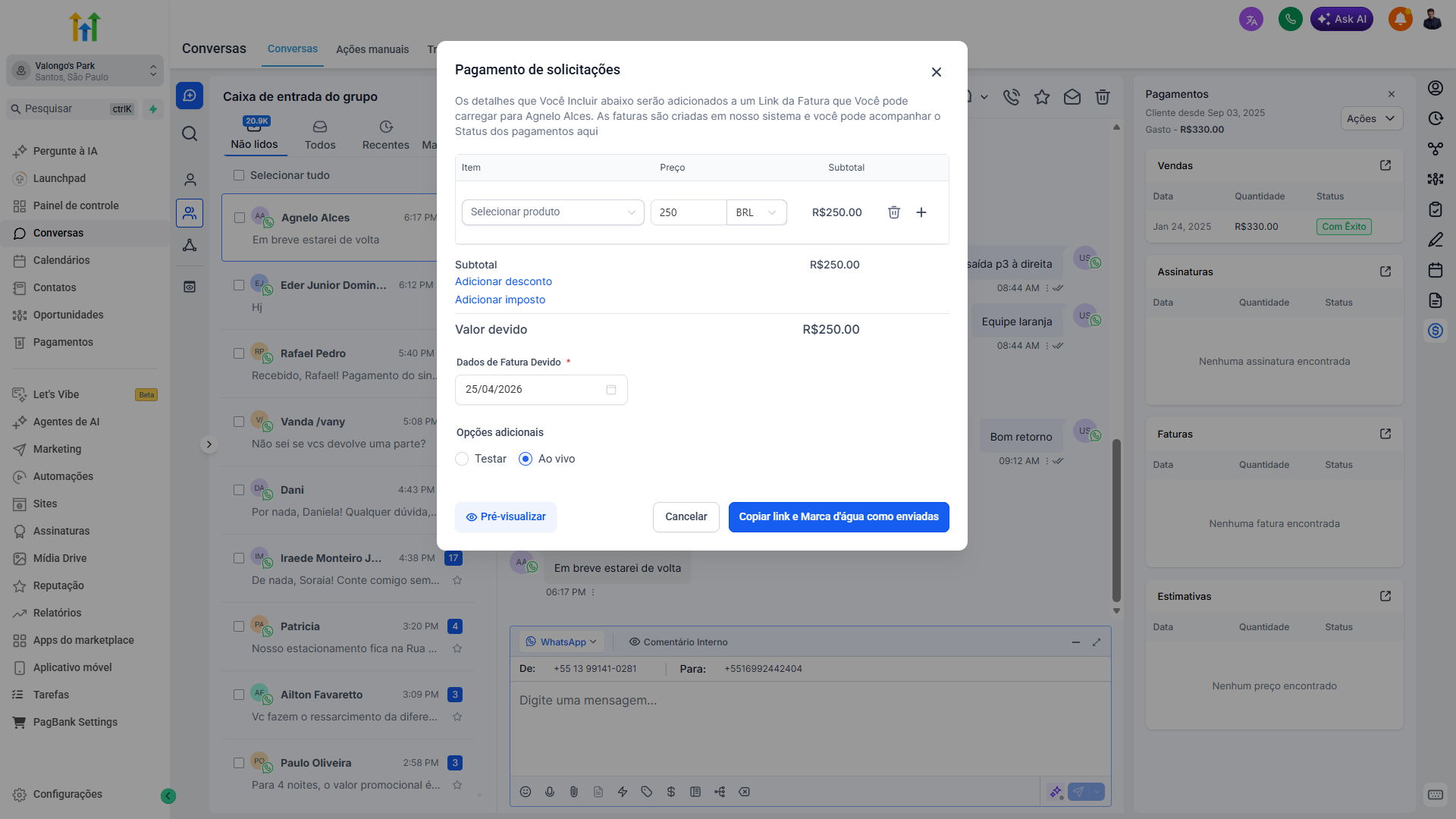
Task: Open the send button options arrow
Action: pyautogui.click(x=1097, y=792)
